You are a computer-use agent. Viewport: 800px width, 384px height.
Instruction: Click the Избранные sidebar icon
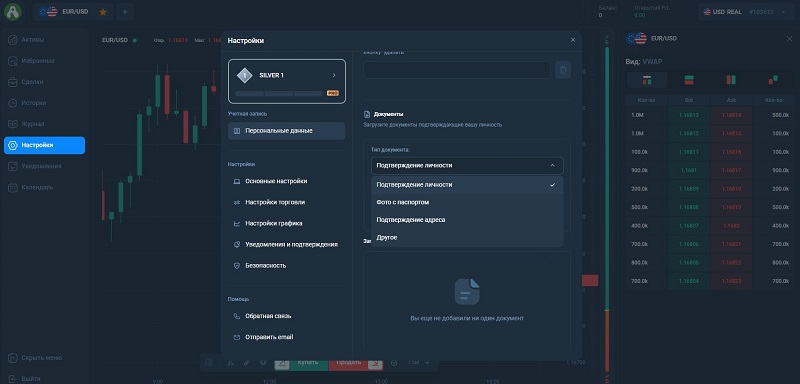point(13,61)
